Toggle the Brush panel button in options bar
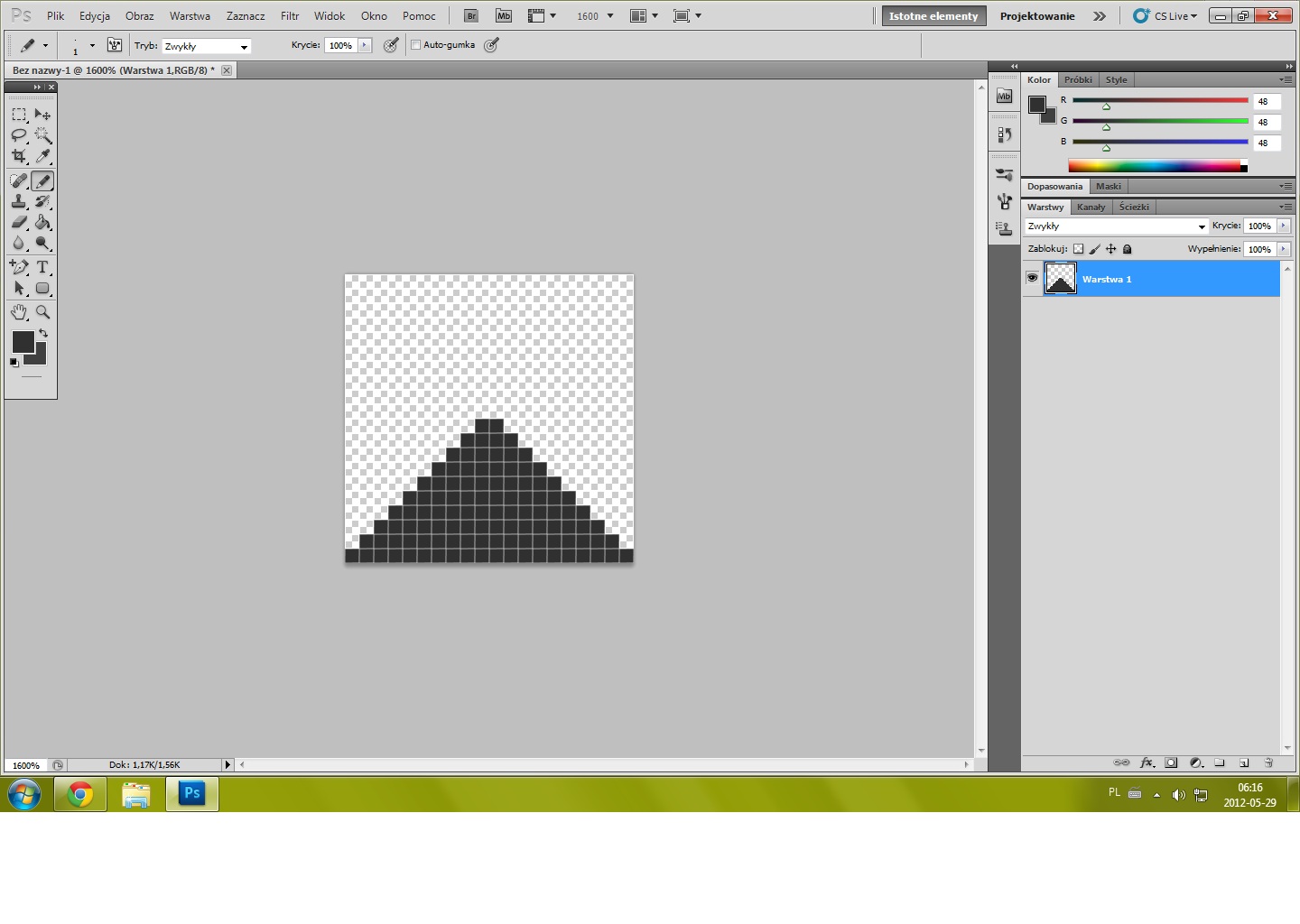Image resolution: width=1300 pixels, height=924 pixels. click(x=115, y=45)
